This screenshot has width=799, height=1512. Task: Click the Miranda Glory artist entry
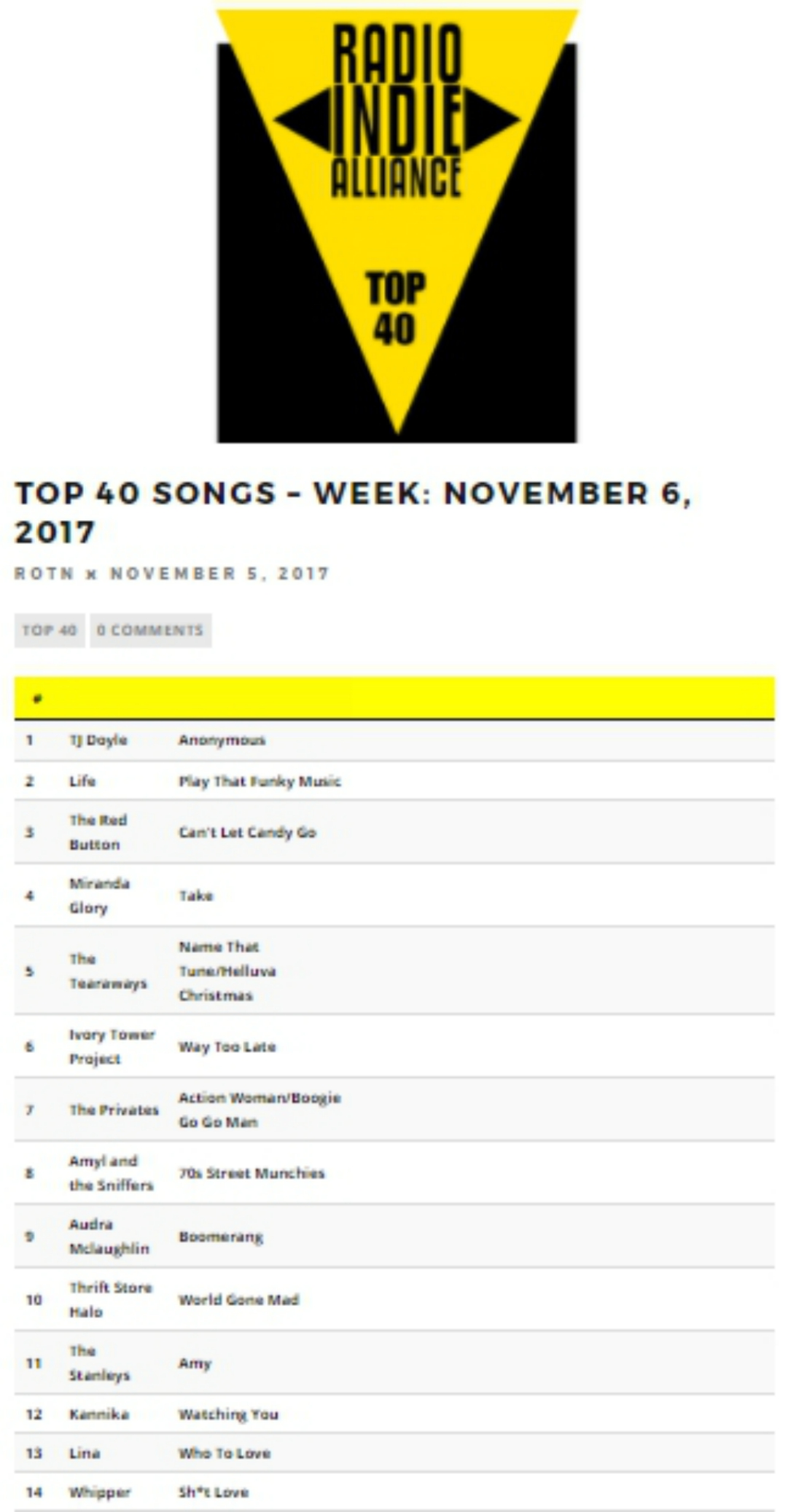tap(99, 896)
